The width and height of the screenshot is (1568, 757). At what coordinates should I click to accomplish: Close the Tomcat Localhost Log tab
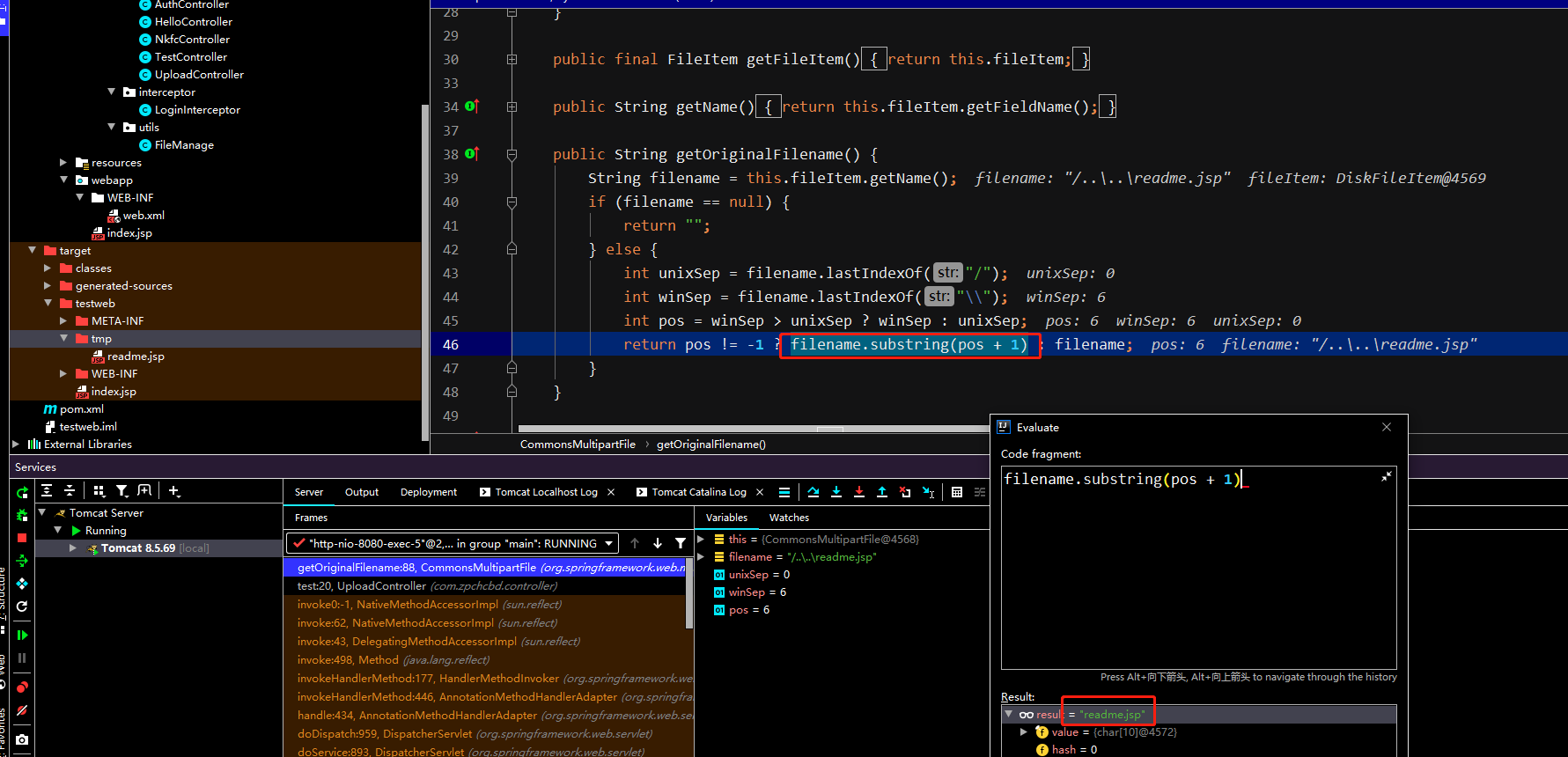(611, 492)
